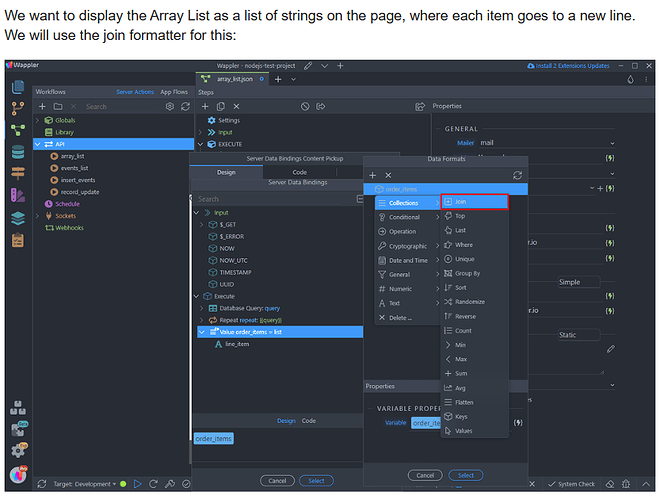Run the project with the play icon
Viewport: 660px width, 500px height.
tap(138, 484)
